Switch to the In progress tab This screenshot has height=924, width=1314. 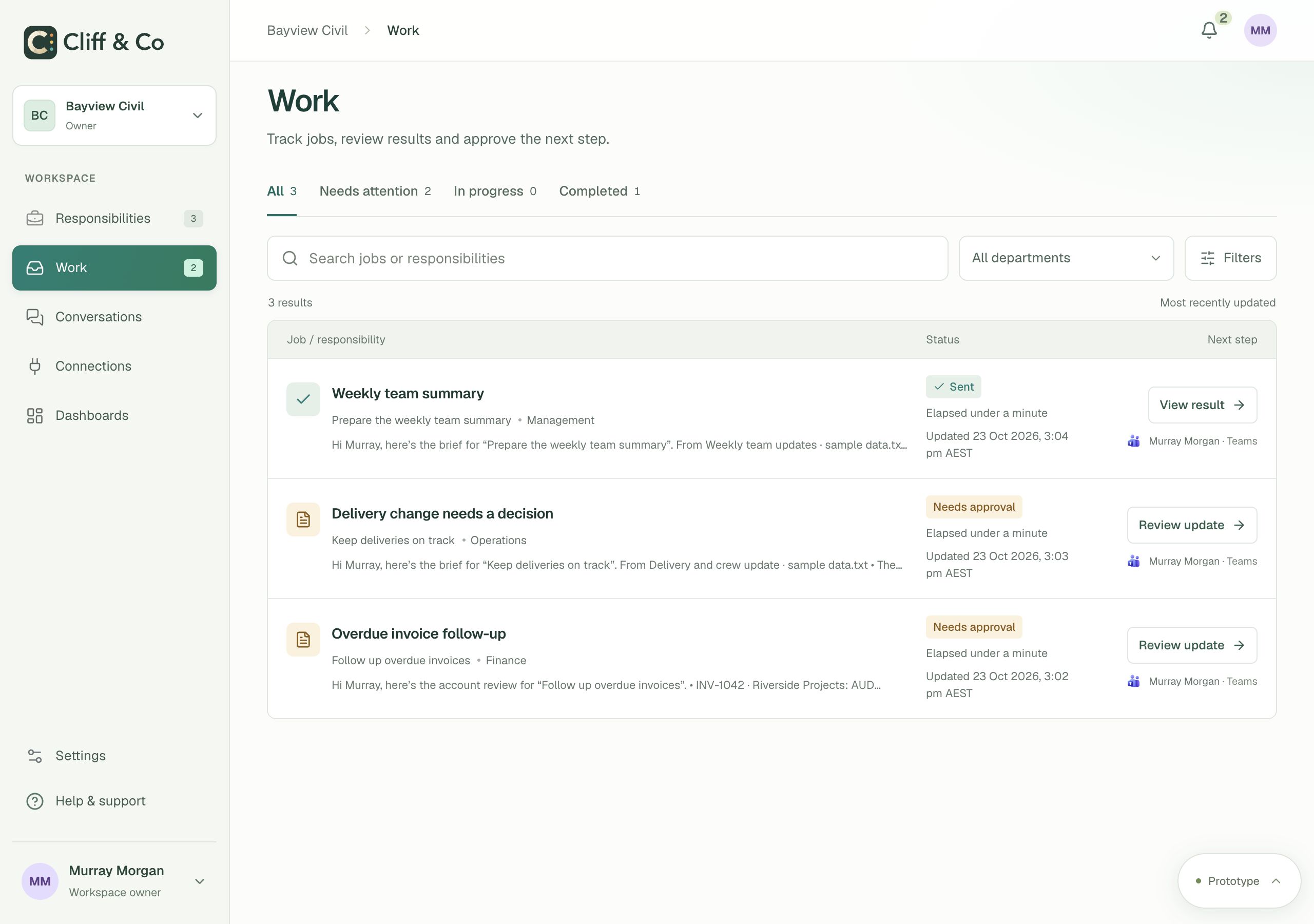495,191
